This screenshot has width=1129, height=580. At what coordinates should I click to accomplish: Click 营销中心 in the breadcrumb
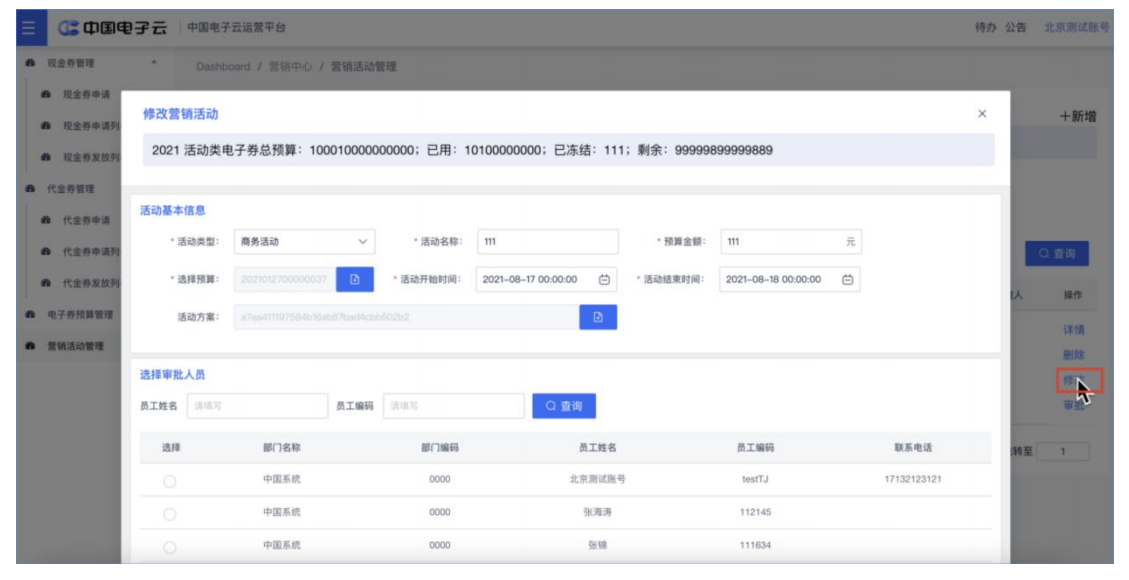tap(291, 66)
